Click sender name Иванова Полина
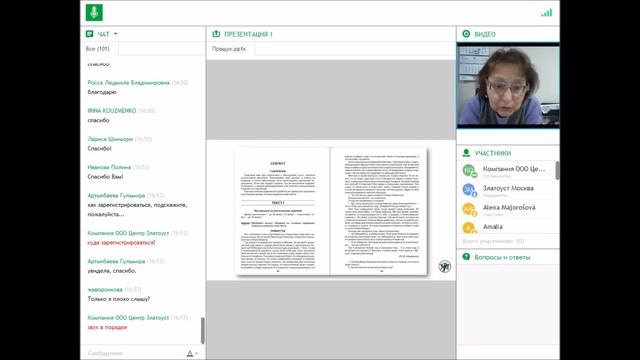This screenshot has height=360, width=640. 109,167
